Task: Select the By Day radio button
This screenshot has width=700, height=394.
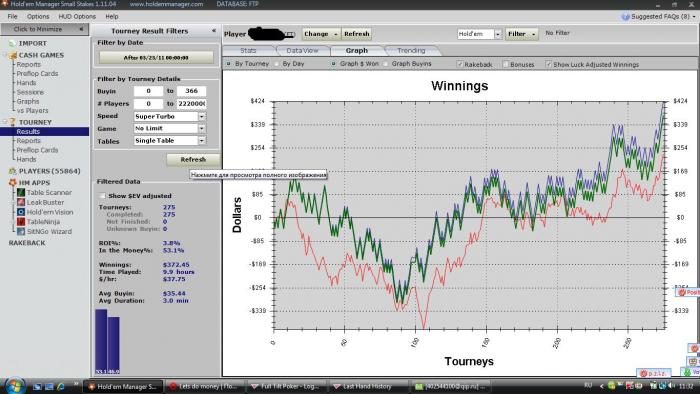Action: pyautogui.click(x=277, y=64)
